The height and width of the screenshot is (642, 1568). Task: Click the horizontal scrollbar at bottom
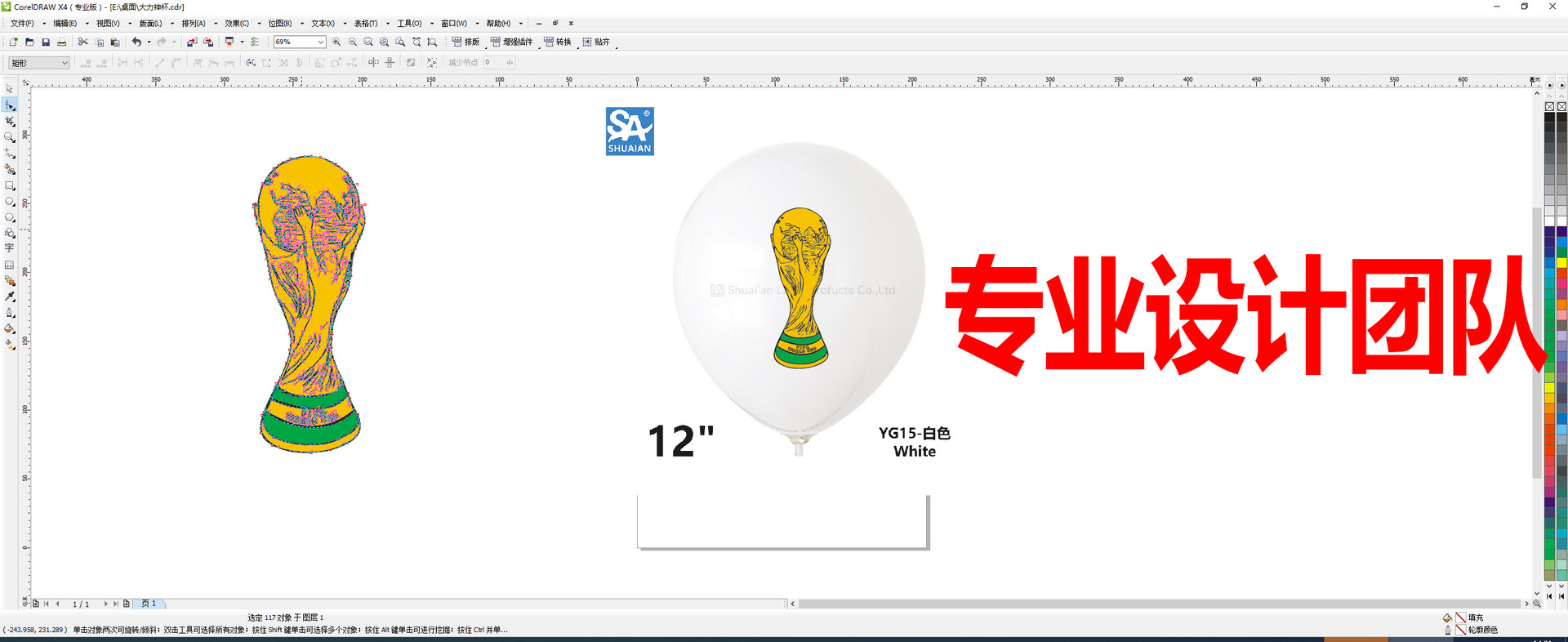(1160, 604)
